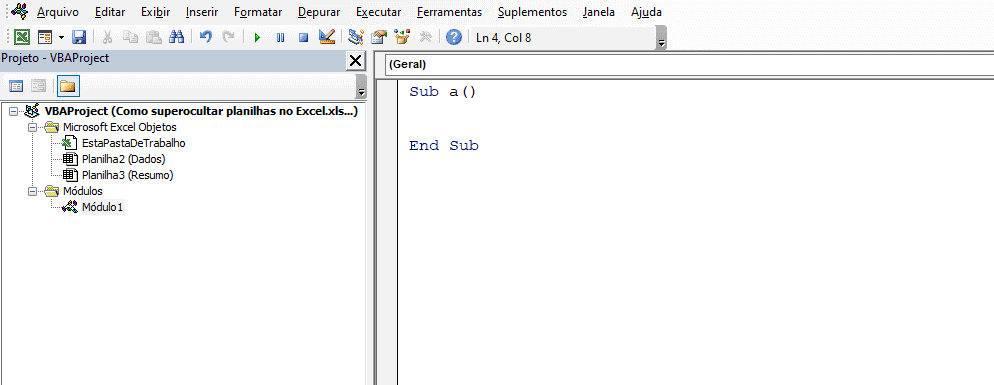The image size is (994, 385).
Task: Click the View Object icon in project panel
Action: (x=39, y=86)
